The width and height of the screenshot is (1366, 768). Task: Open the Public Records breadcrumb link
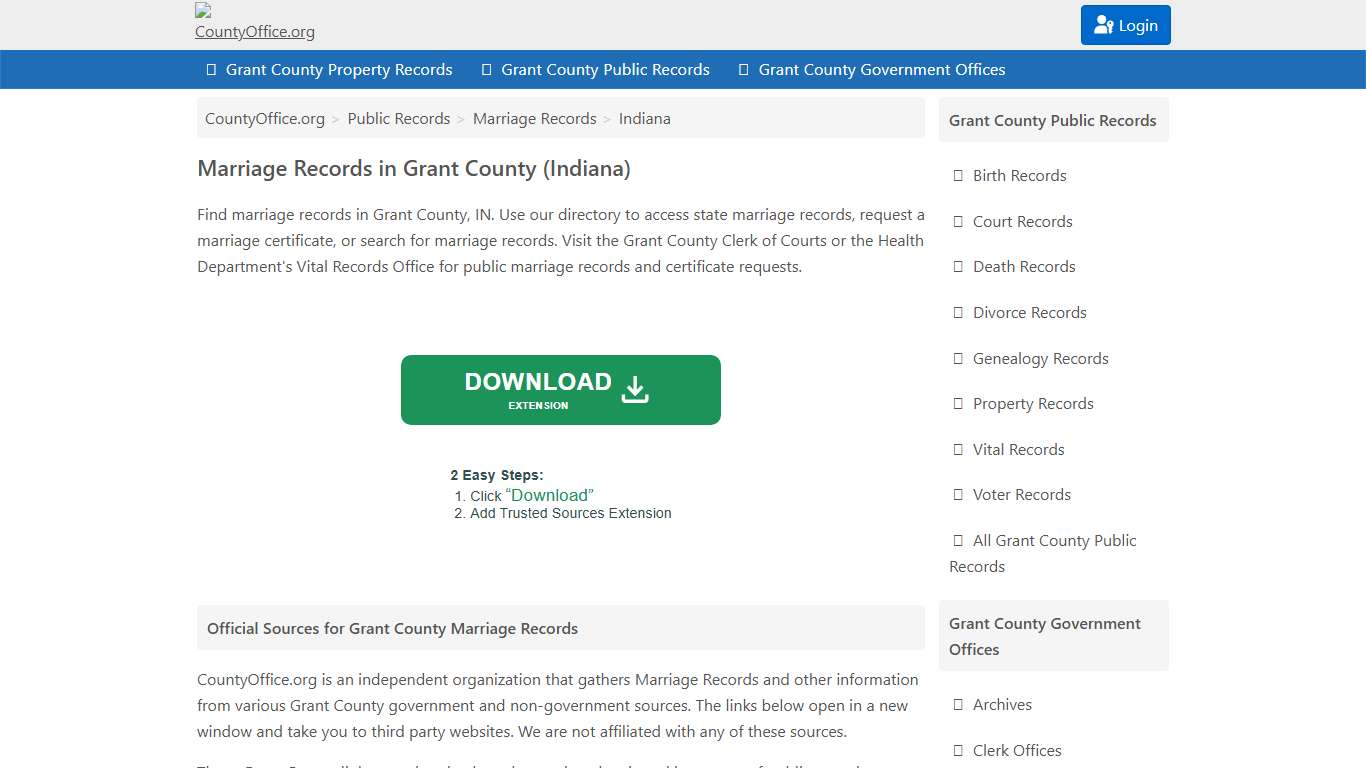[399, 118]
